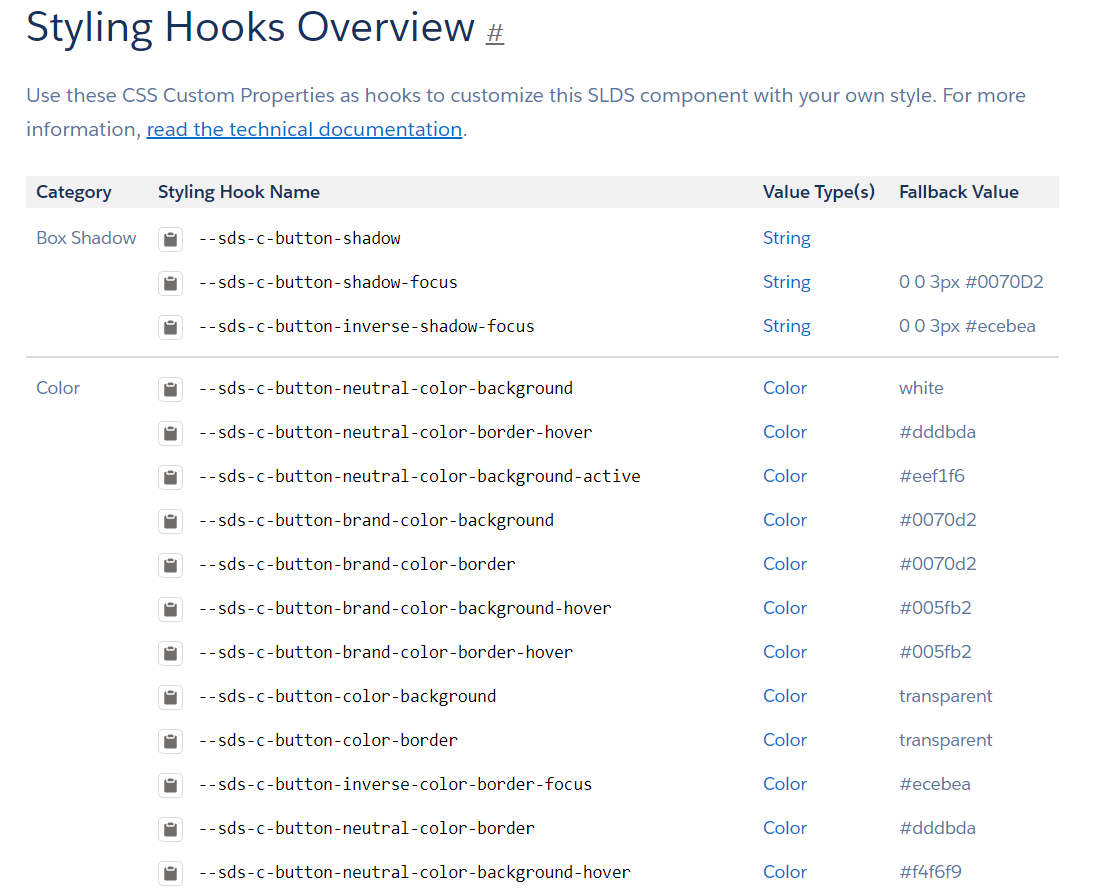Select fallback value '#eef1f6'
Viewport: 1101px width, 891px height.
(932, 476)
